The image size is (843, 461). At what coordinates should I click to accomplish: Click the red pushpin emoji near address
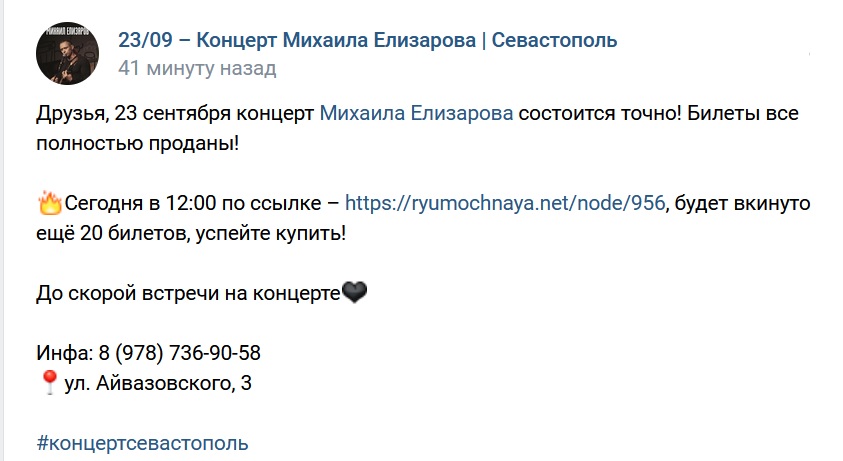click(49, 382)
